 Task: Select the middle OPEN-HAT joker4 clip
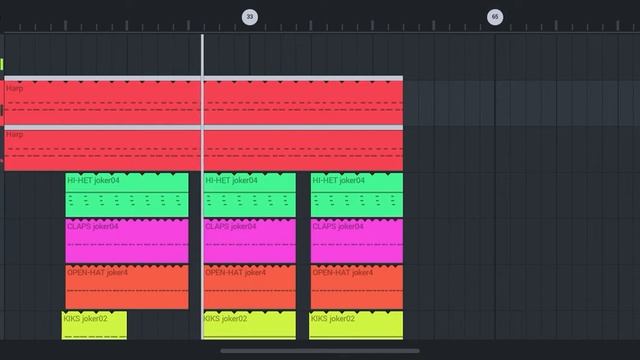250,287
